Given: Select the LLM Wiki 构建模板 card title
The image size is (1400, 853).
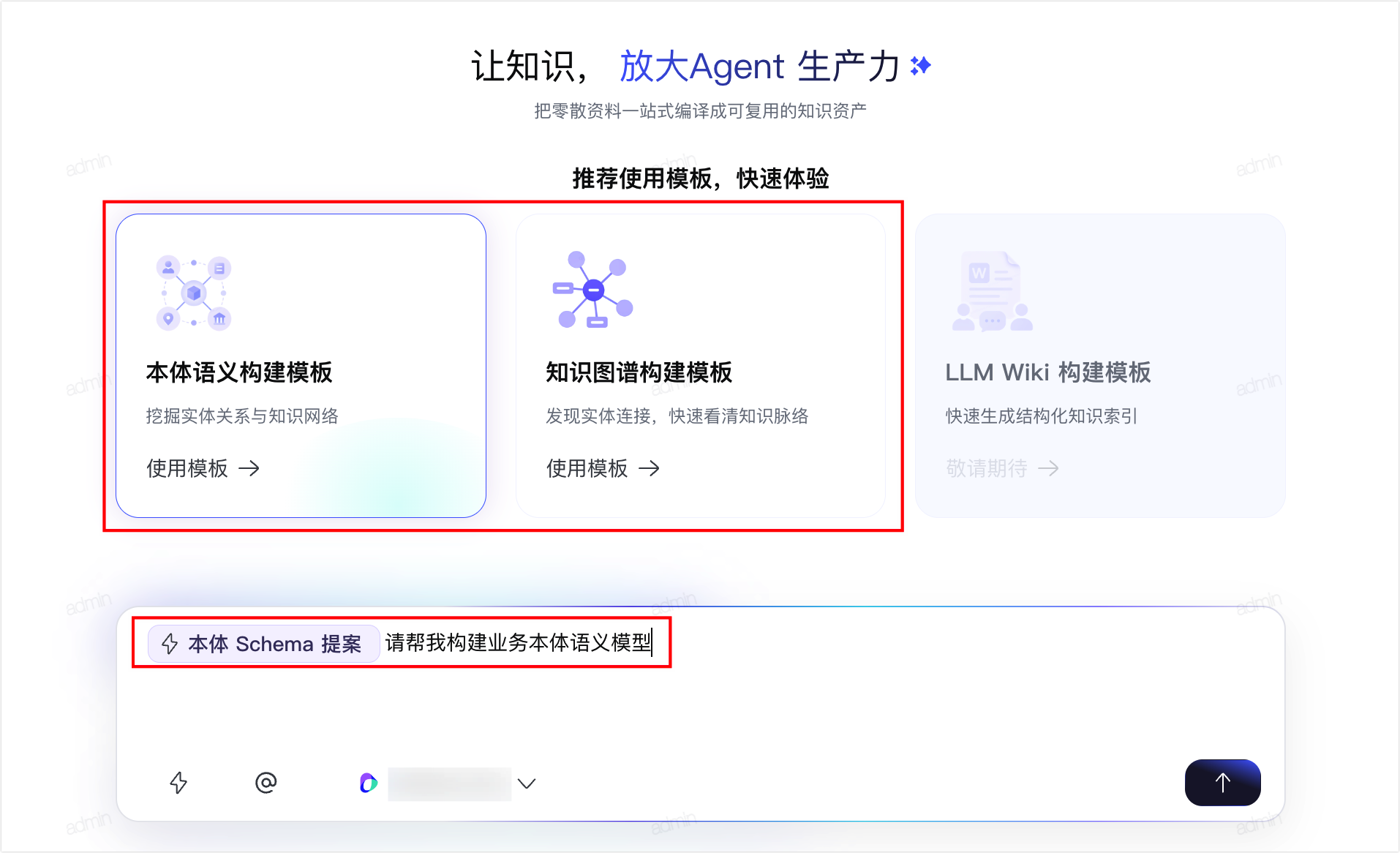Looking at the screenshot, I should click(1047, 372).
